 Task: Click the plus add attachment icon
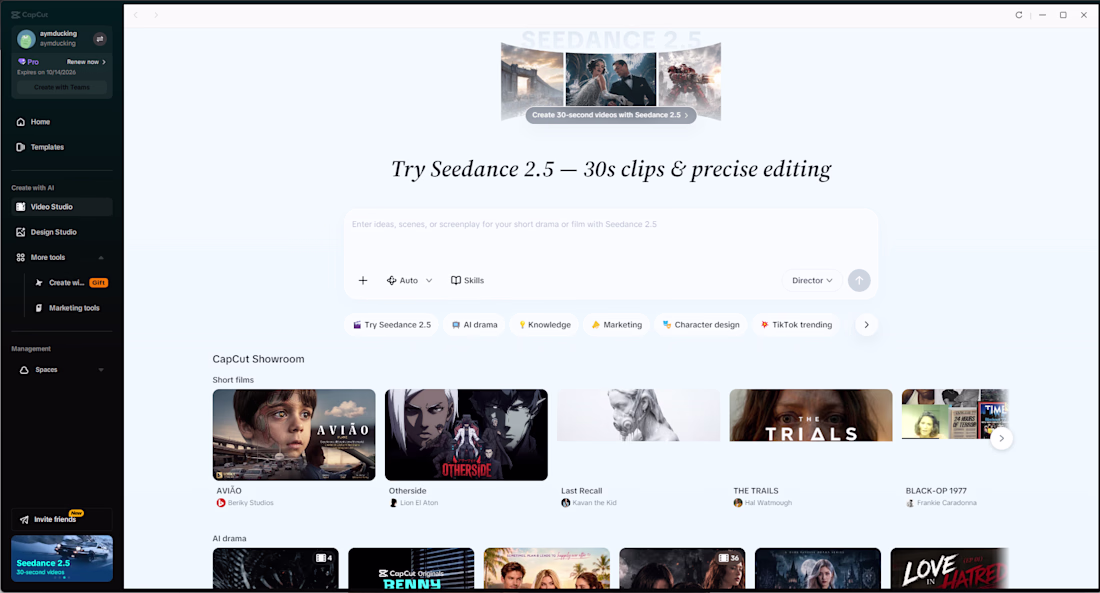363,281
